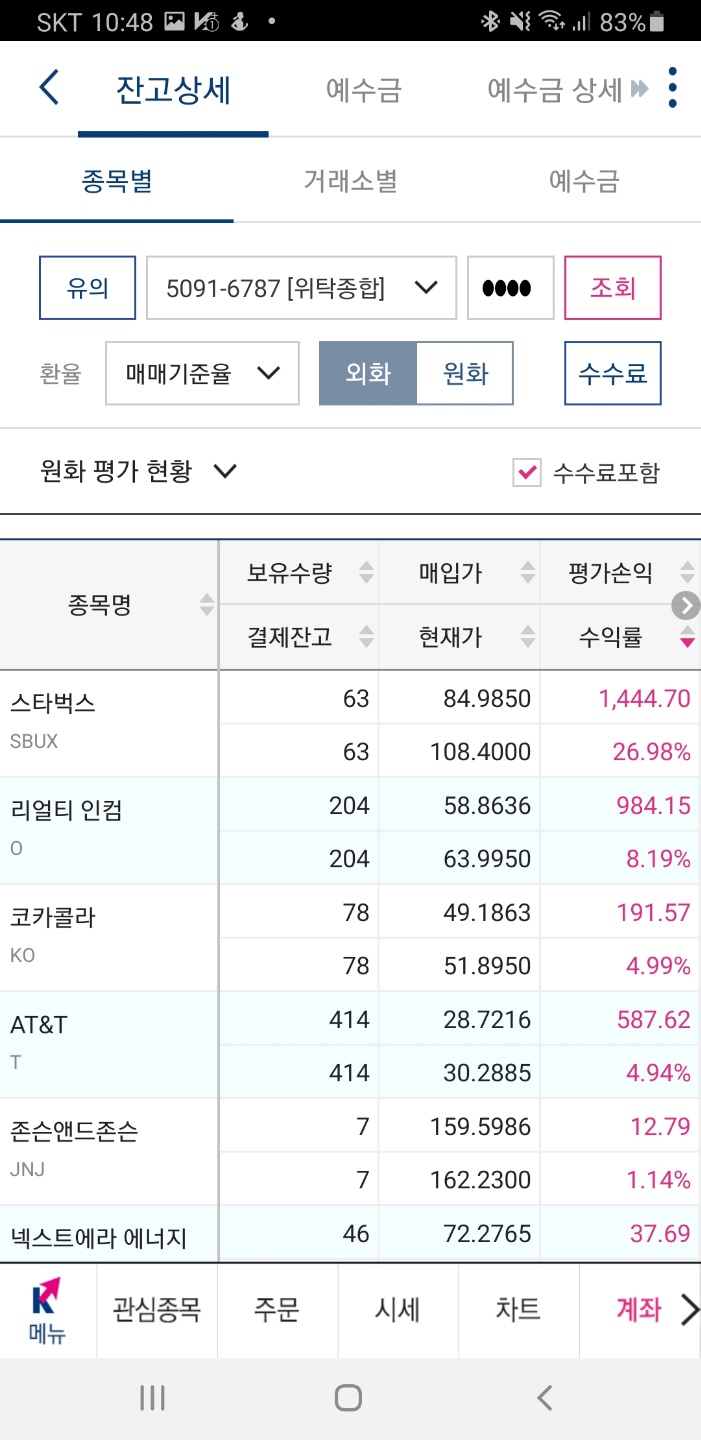This screenshot has width=701, height=1440.
Task: Tap the 4.94% return value
Action: pyautogui.click(x=658, y=1072)
